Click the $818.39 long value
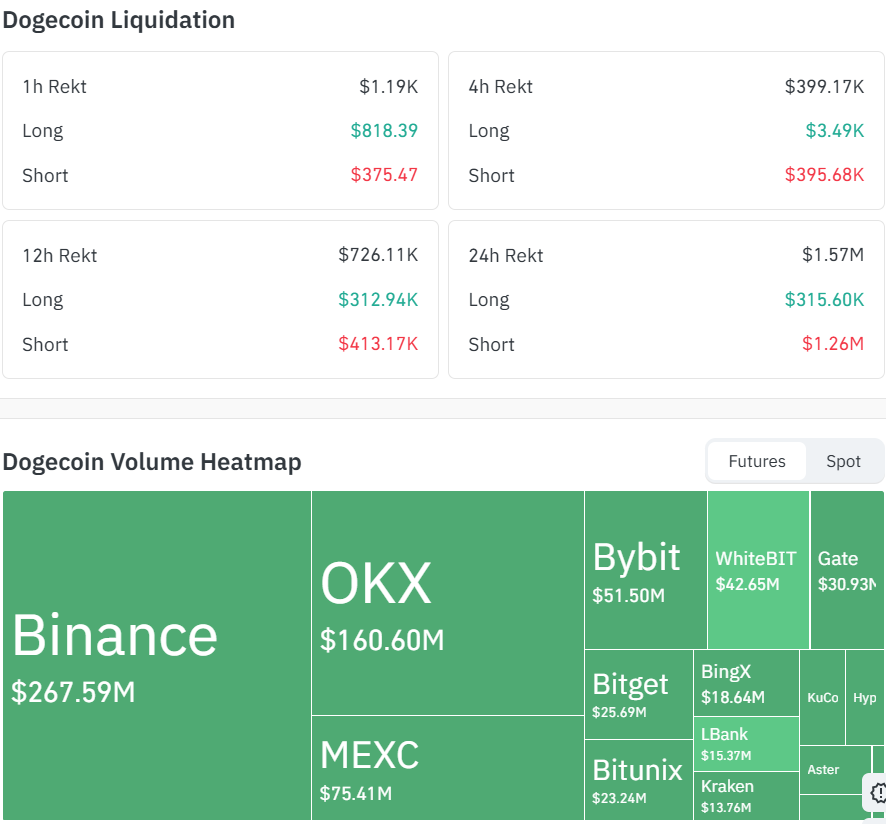The width and height of the screenshot is (886, 824). (384, 131)
